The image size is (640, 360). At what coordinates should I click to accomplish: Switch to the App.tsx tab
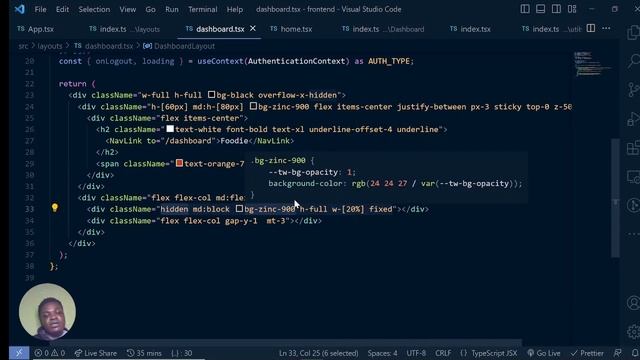[x=36, y=29]
